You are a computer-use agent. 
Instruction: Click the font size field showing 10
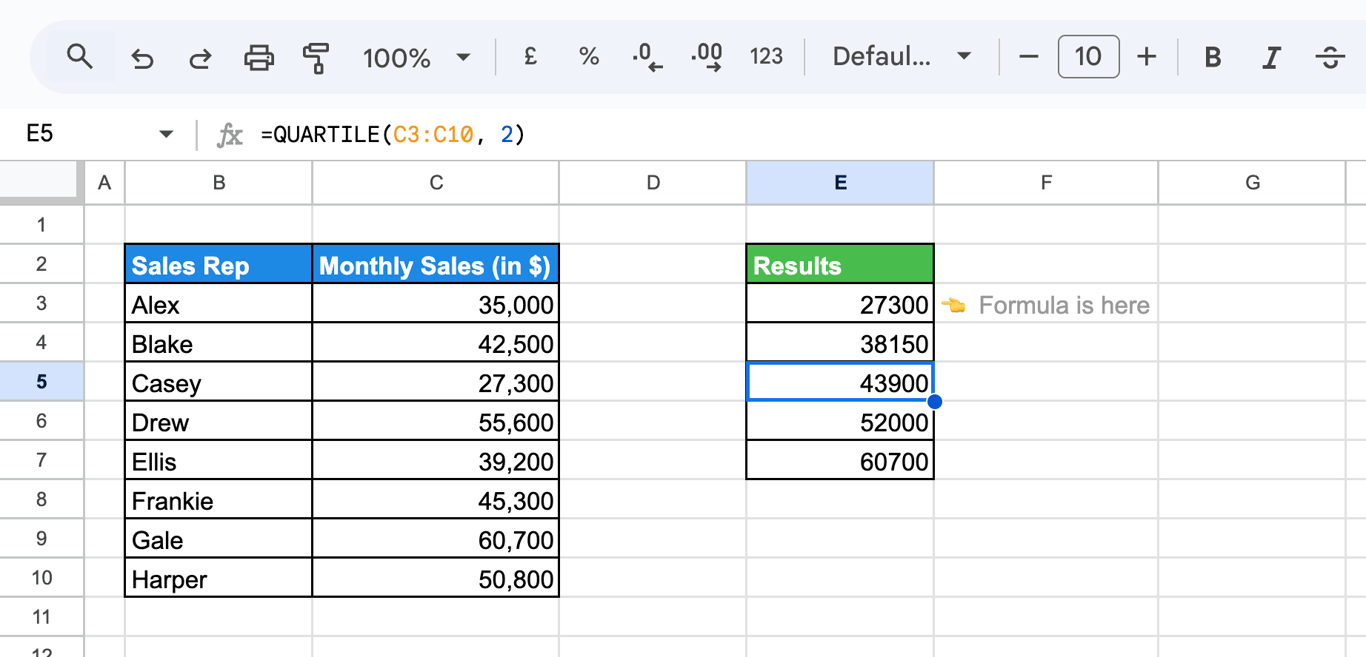click(1088, 57)
